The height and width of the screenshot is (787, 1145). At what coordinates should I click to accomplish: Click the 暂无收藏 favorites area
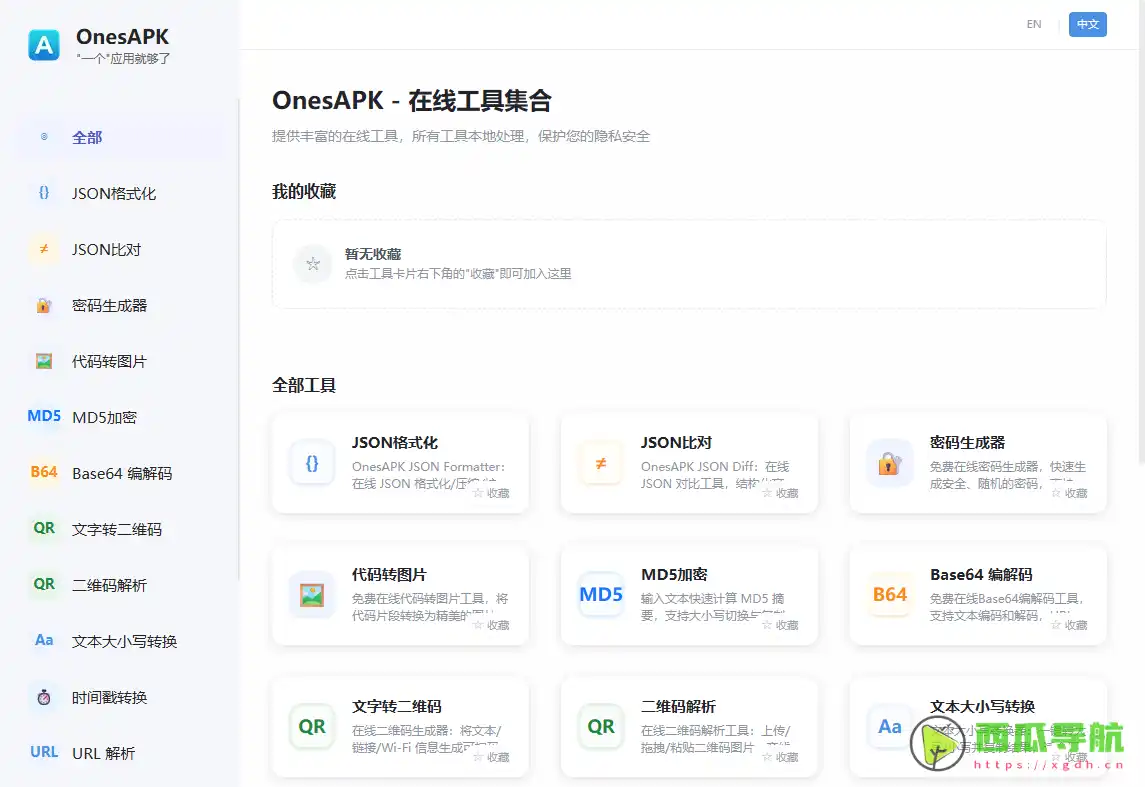[x=690, y=263]
